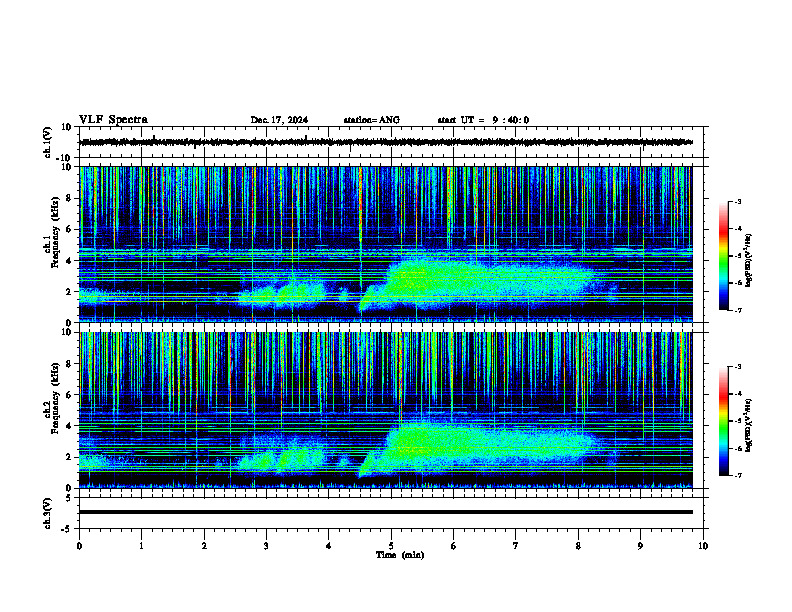This screenshot has width=792, height=612.
Task: Click the "-7" label on ch.2 color scale
Action: coord(738,476)
